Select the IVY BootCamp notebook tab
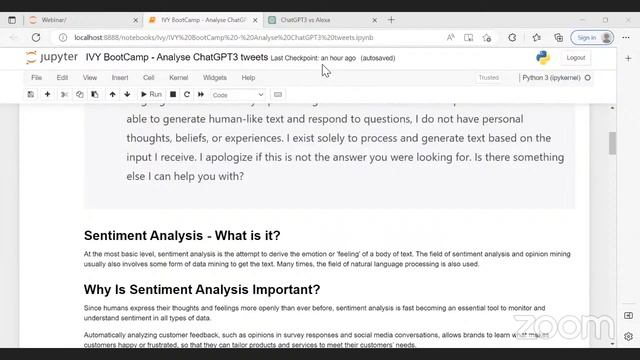The height and width of the screenshot is (360, 640). [202, 20]
